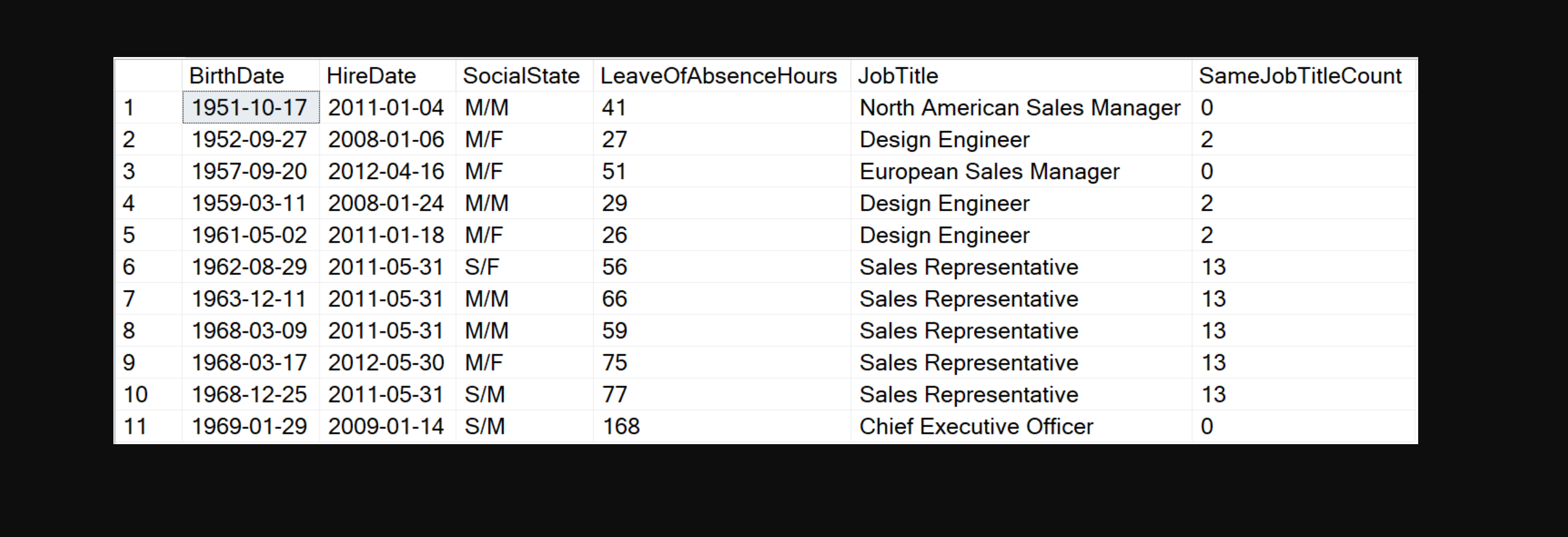The height and width of the screenshot is (537, 1568).
Task: Click the cell with birthdate 1951-10-17
Action: click(x=251, y=108)
